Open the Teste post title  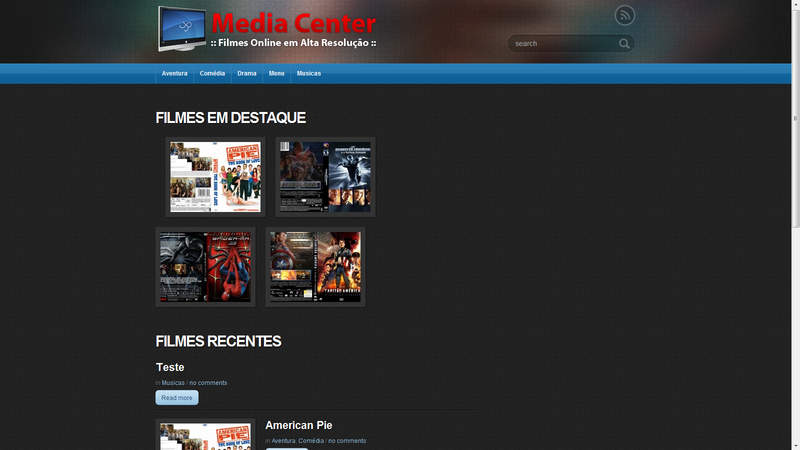tap(170, 367)
